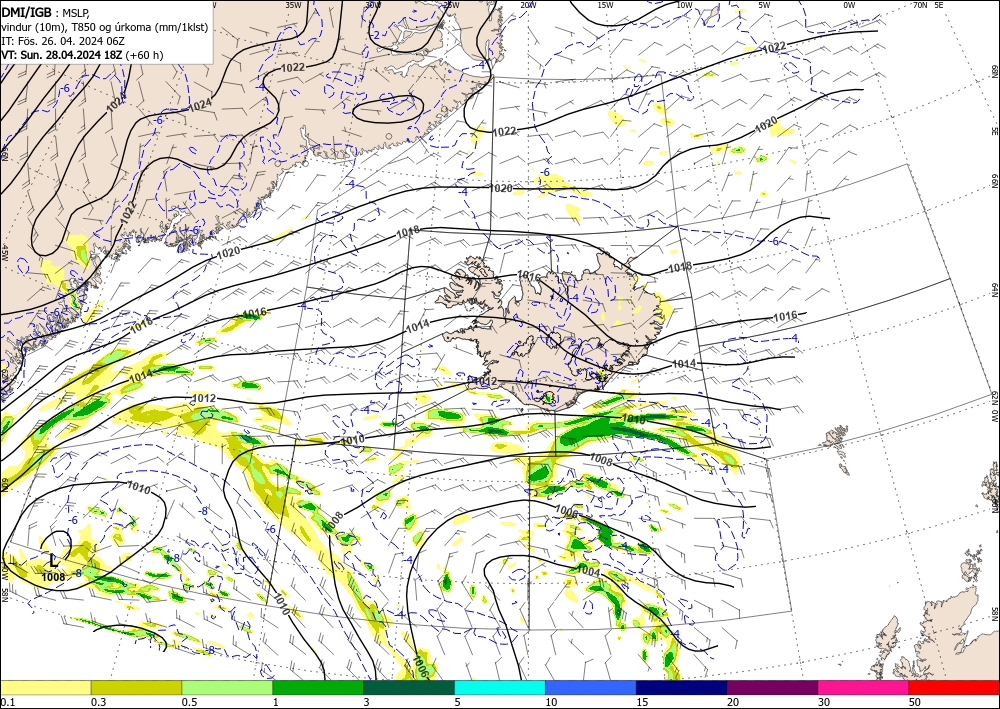Click the blue 10–15 legend swatch

(x=591, y=687)
